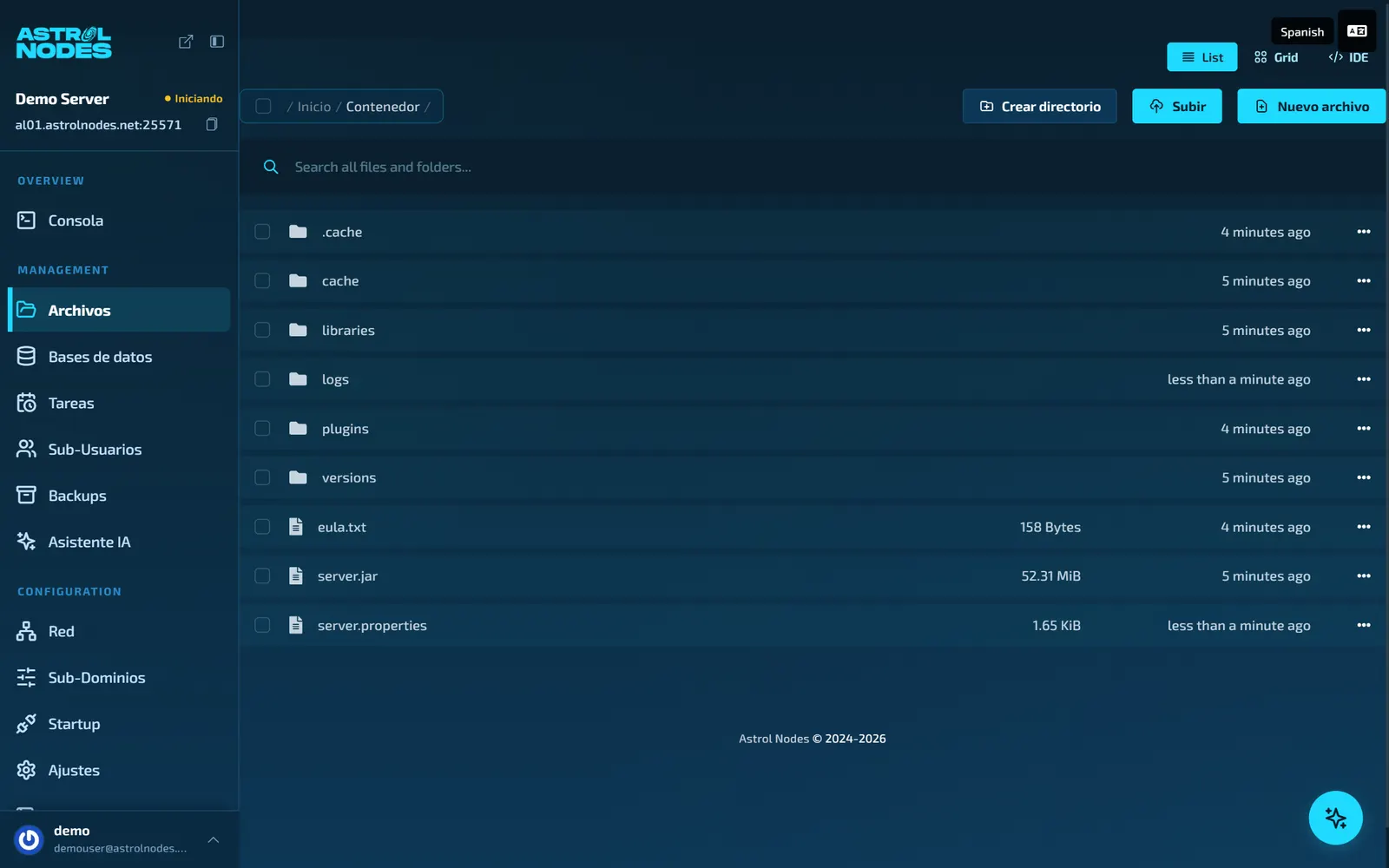The height and width of the screenshot is (868, 1389).
Task: Click the Startup plug icon
Action: pyautogui.click(x=26, y=724)
